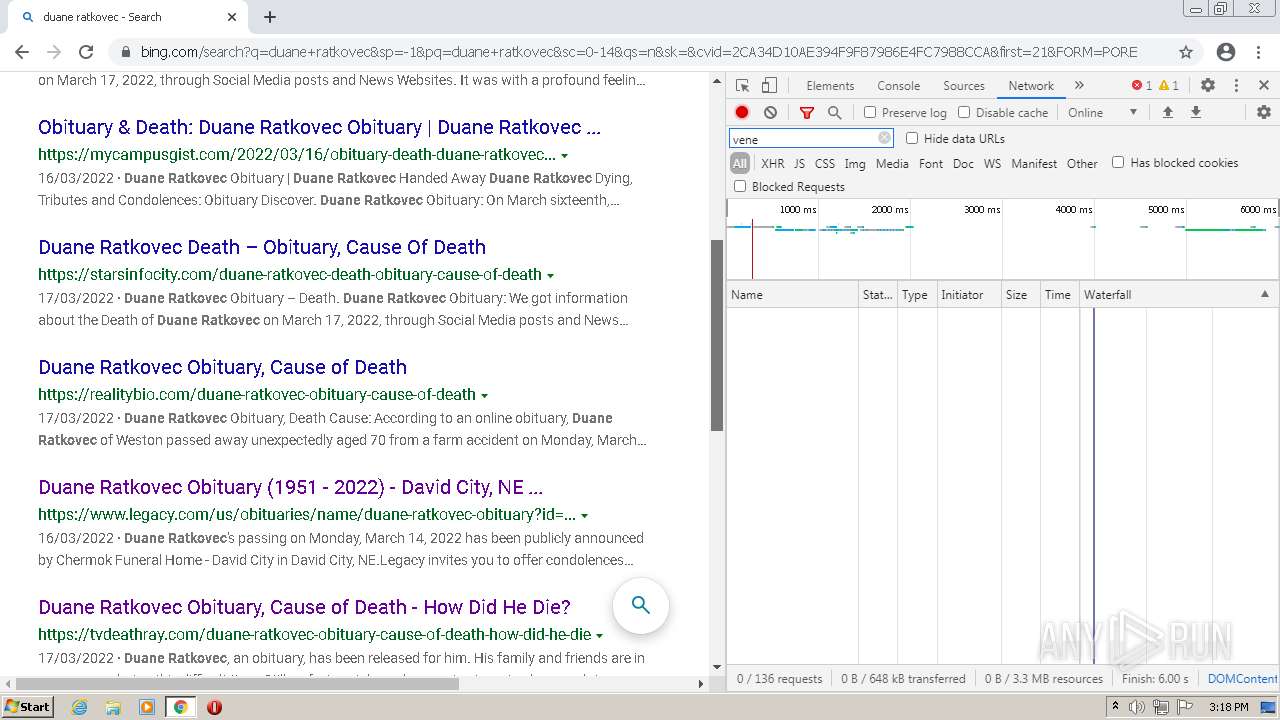Open File Explorer from the taskbar
Viewport: 1280px width, 720px height.
tap(113, 707)
